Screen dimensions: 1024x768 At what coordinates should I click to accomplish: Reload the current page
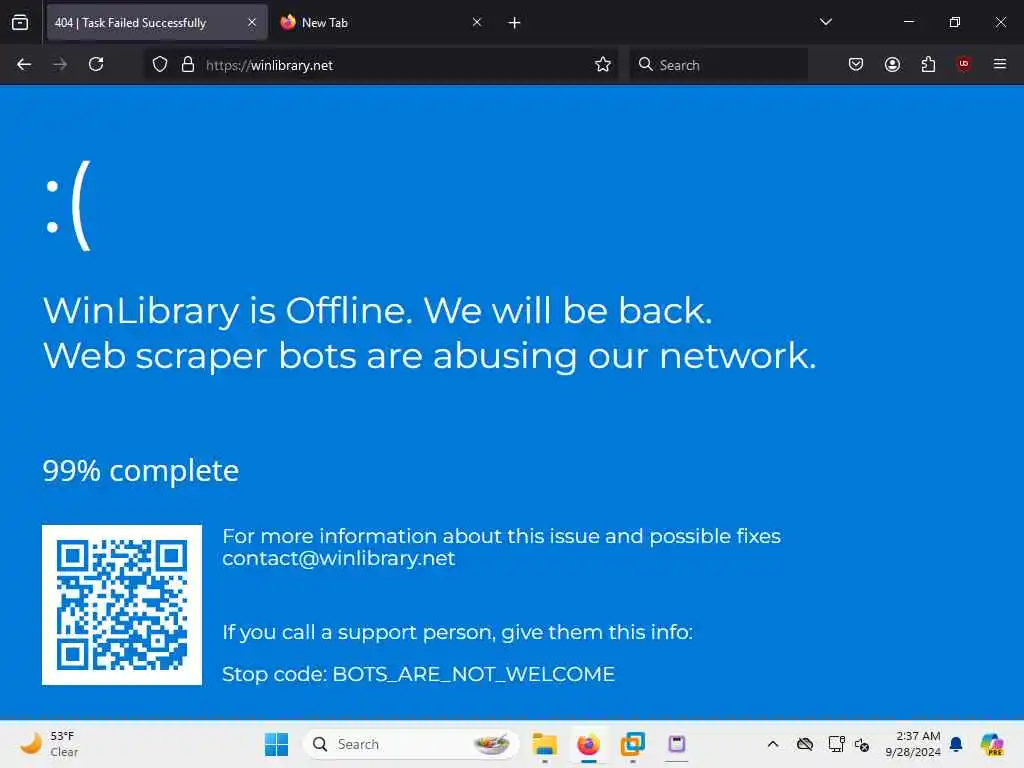pos(96,64)
